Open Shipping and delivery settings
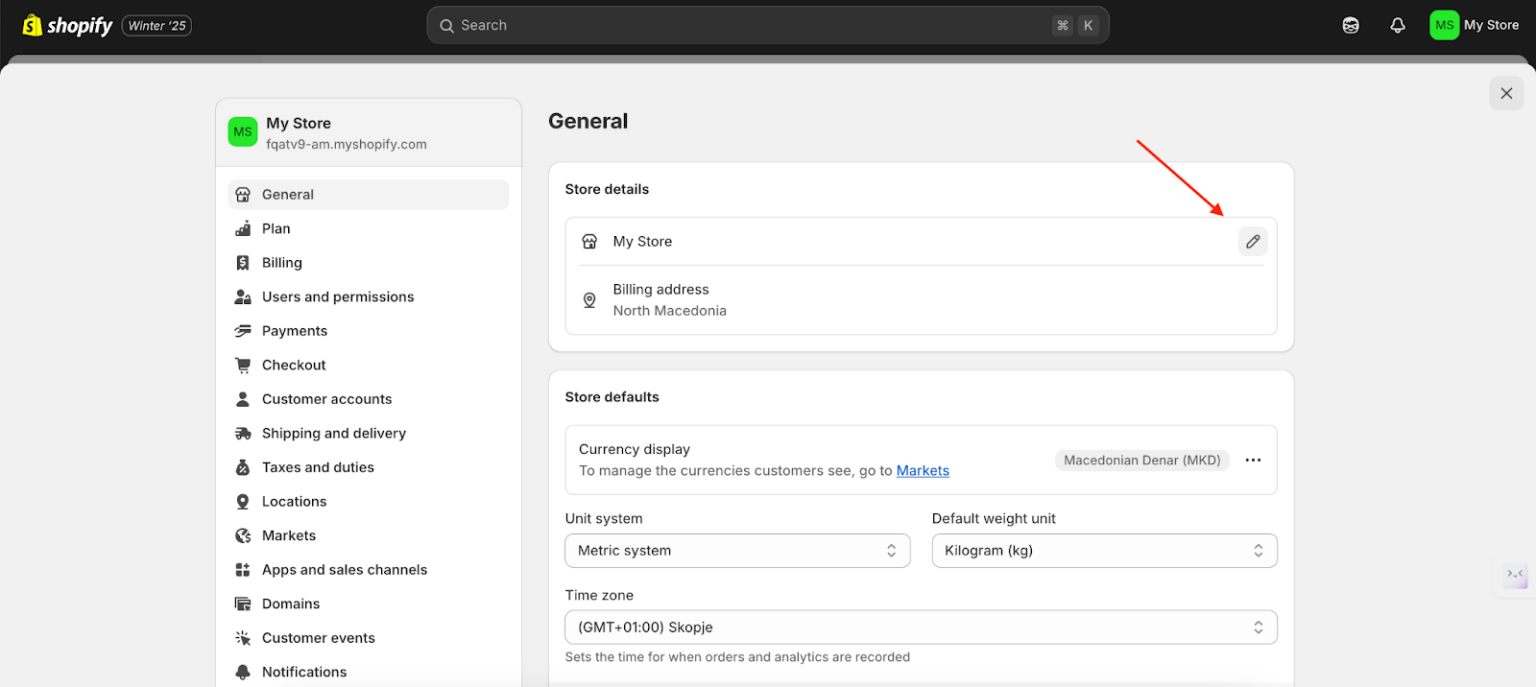Screen dimensions: 1536x687 [x=333, y=433]
